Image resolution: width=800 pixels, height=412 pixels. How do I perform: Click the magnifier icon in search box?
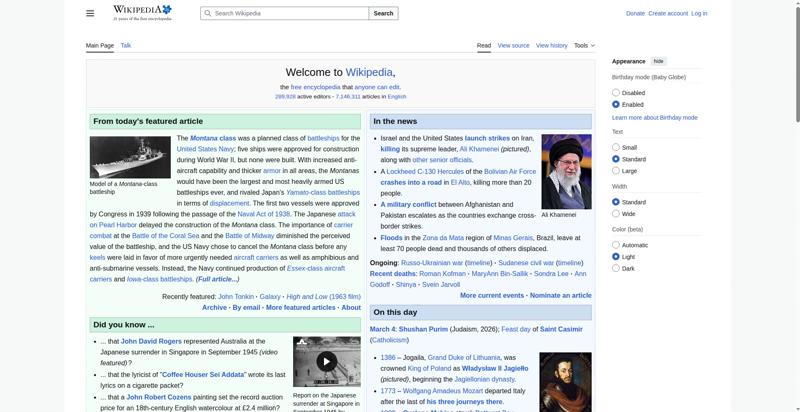tap(207, 13)
